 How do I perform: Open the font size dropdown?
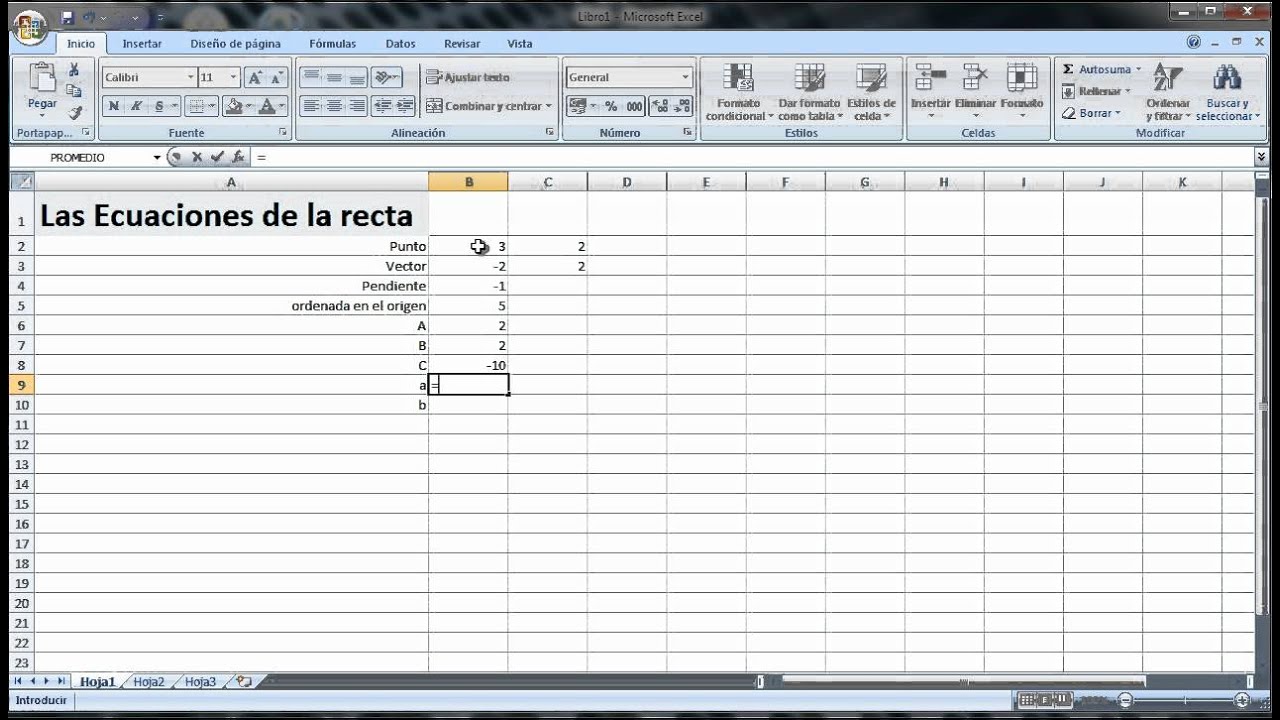click(234, 77)
